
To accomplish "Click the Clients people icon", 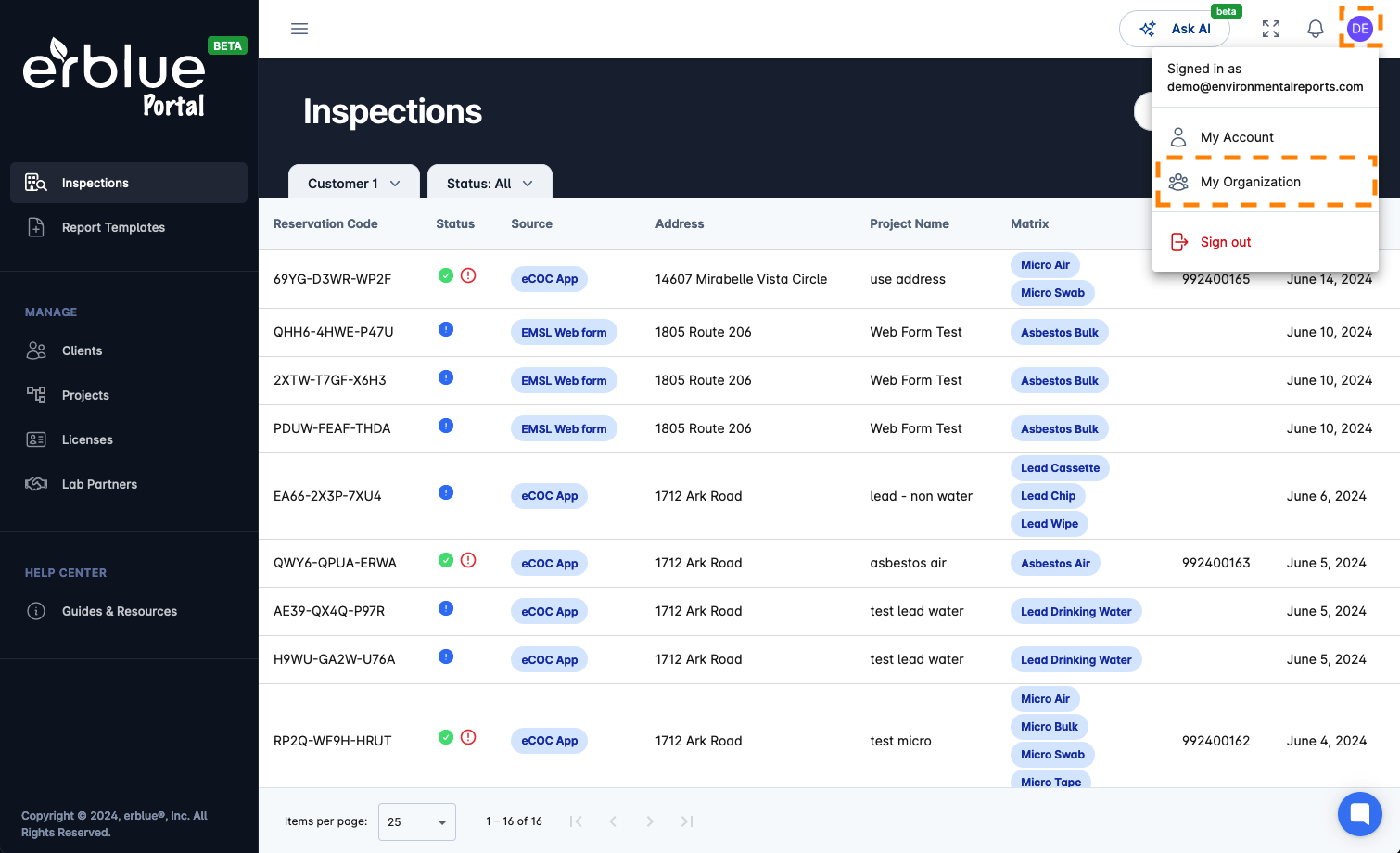I will tap(36, 350).
